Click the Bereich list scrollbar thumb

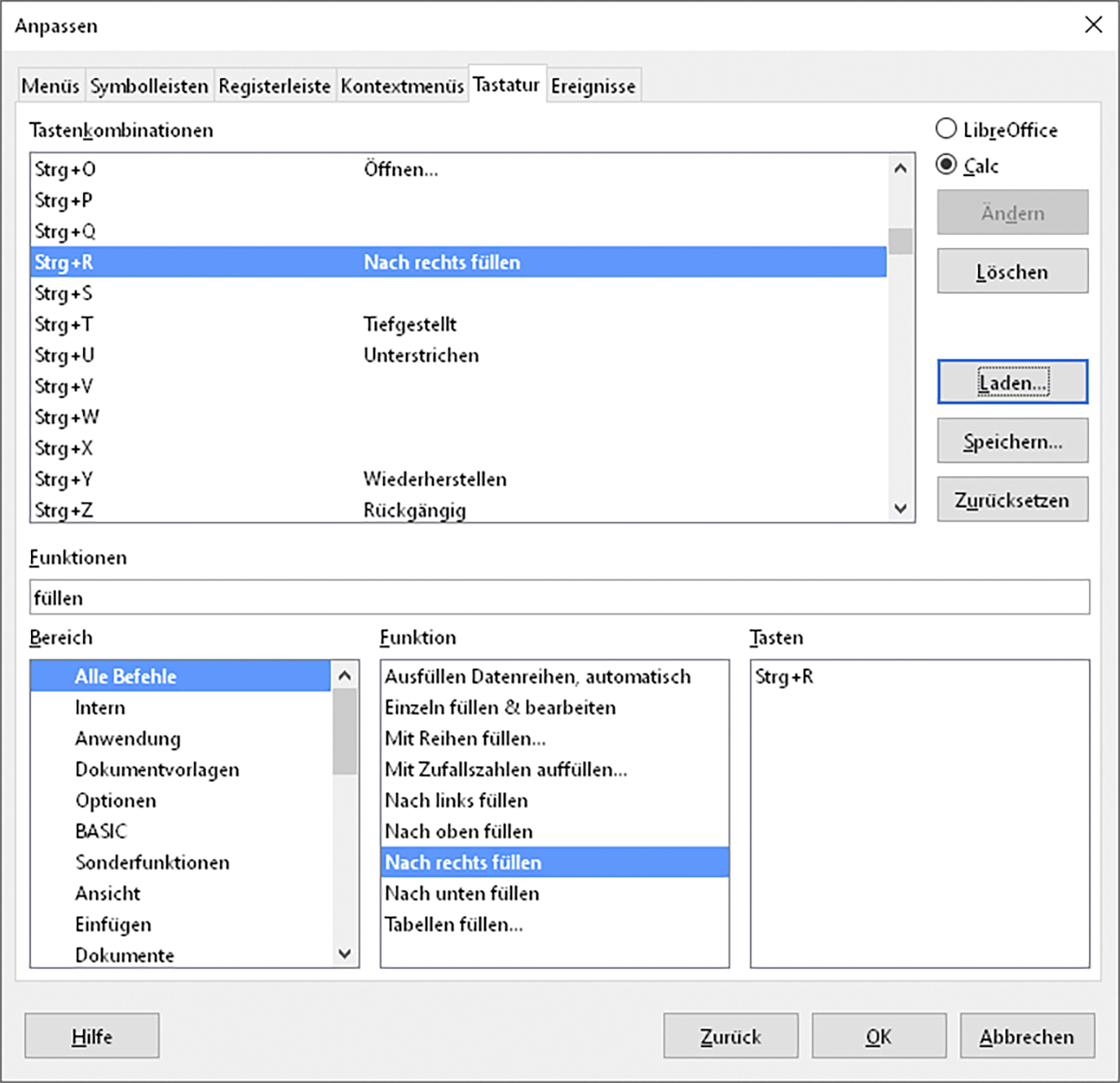tap(345, 731)
